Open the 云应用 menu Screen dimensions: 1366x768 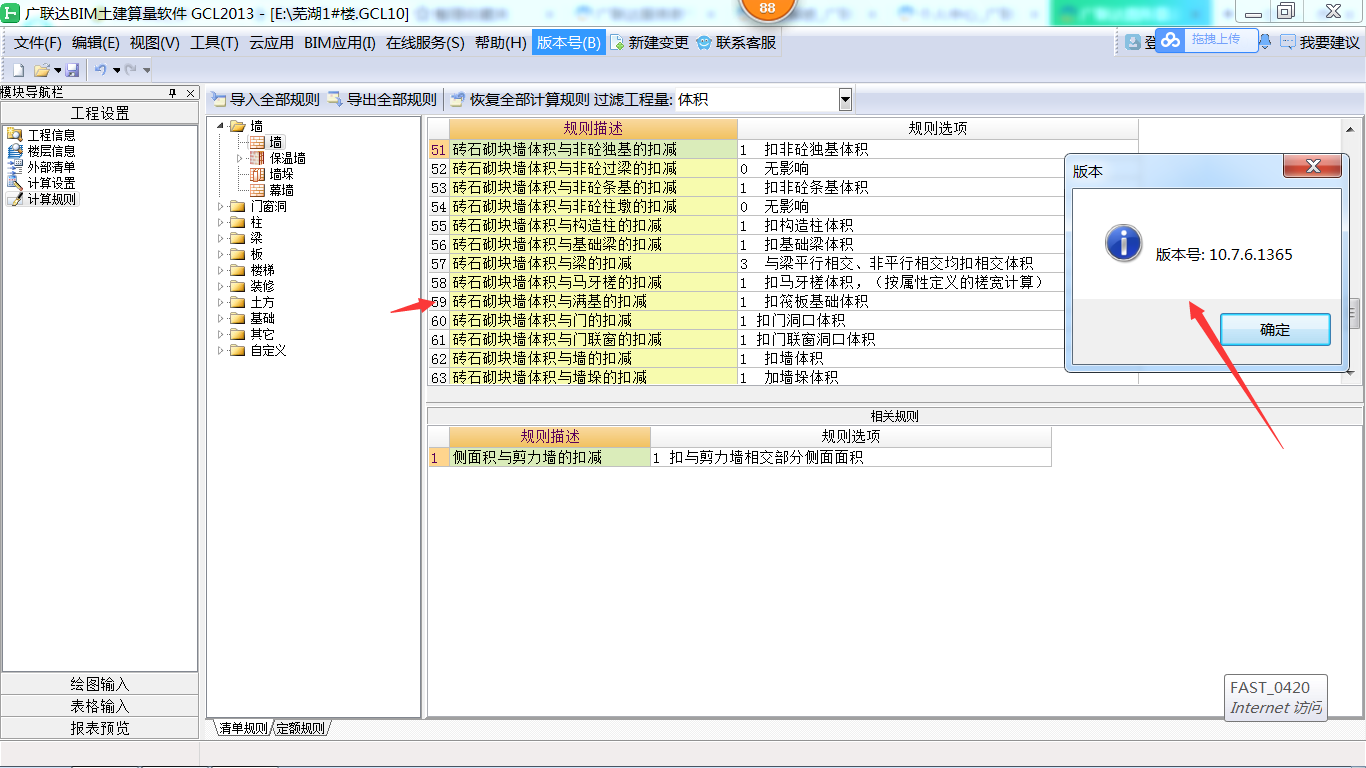(272, 43)
